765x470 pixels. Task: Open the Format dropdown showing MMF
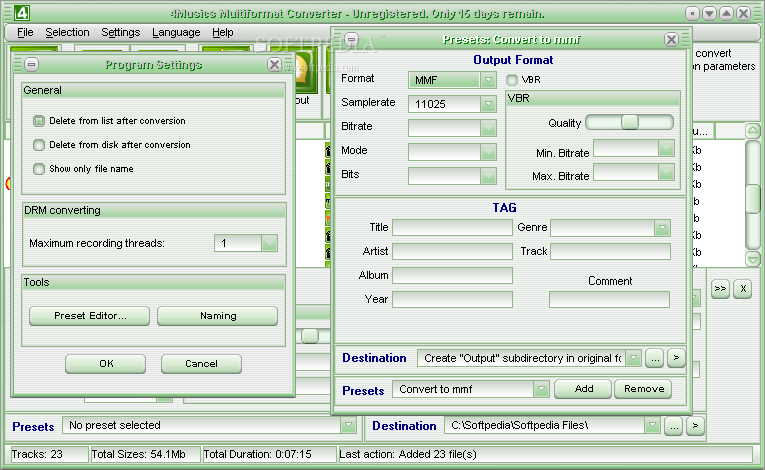488,80
